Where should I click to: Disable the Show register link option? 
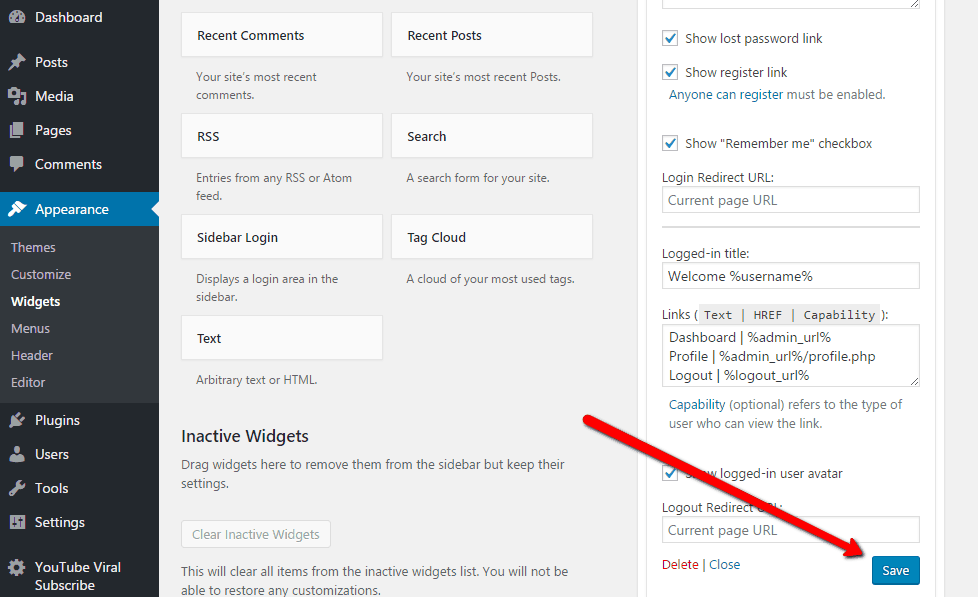click(670, 72)
